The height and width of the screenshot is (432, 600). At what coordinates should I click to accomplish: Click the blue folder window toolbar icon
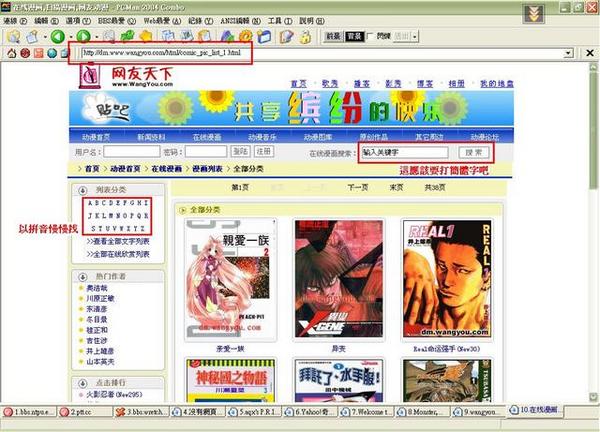264,36
